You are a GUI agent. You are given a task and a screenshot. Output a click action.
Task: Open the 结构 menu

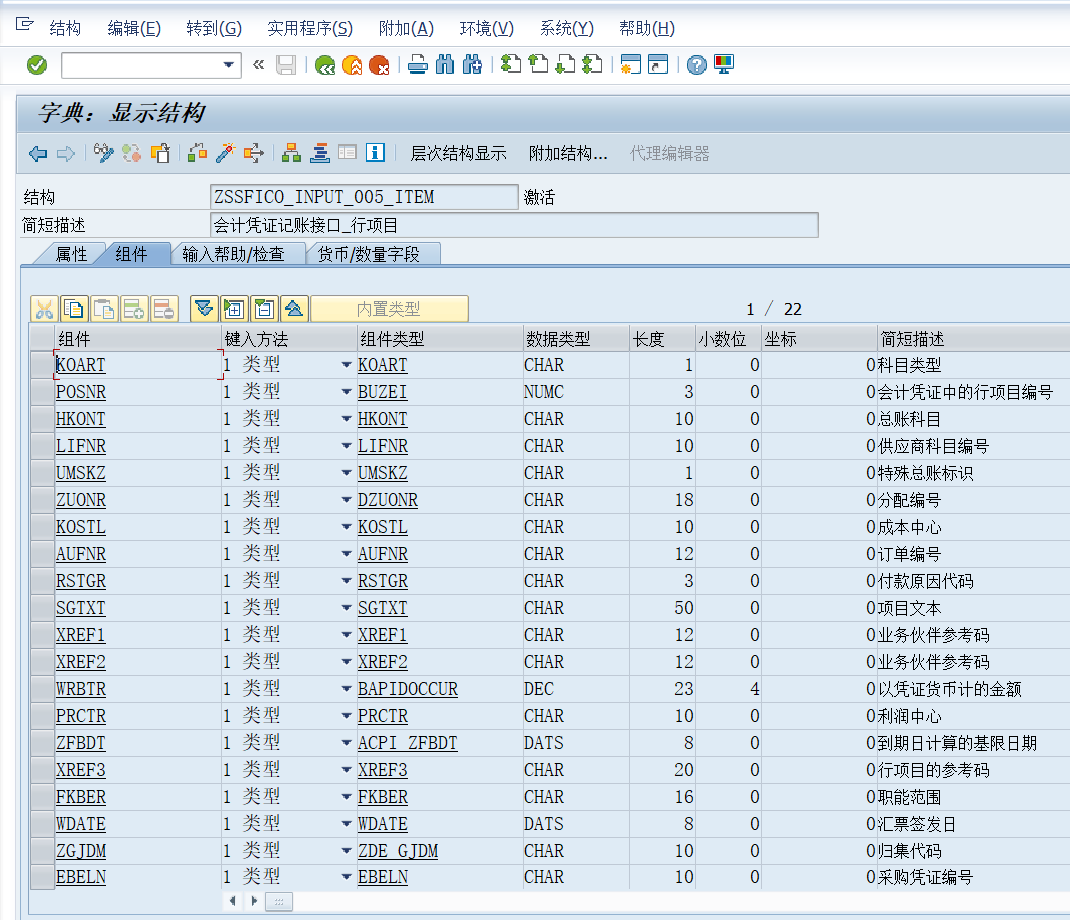click(65, 28)
